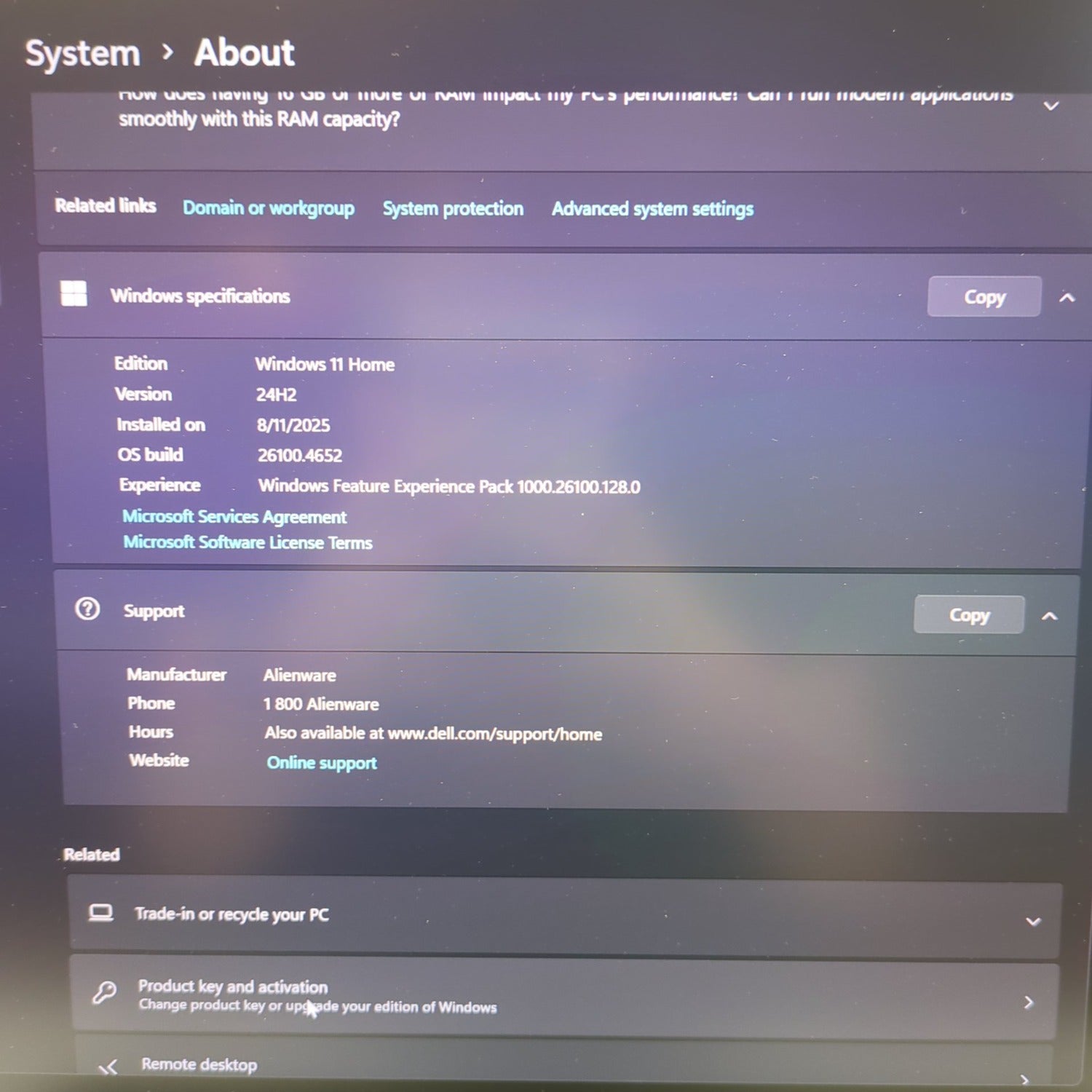Image resolution: width=1092 pixels, height=1092 pixels.
Task: Click the Support section heading
Action: point(154,612)
